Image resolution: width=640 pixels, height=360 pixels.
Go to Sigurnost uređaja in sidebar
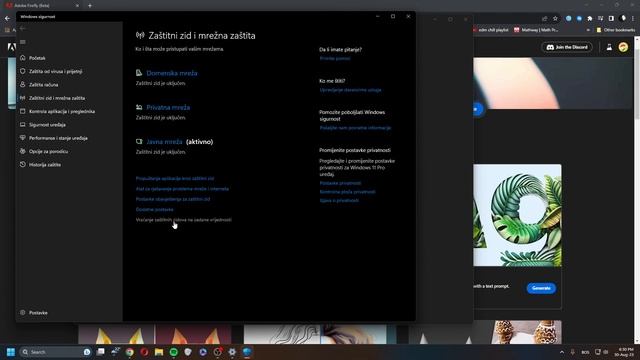[47, 125]
